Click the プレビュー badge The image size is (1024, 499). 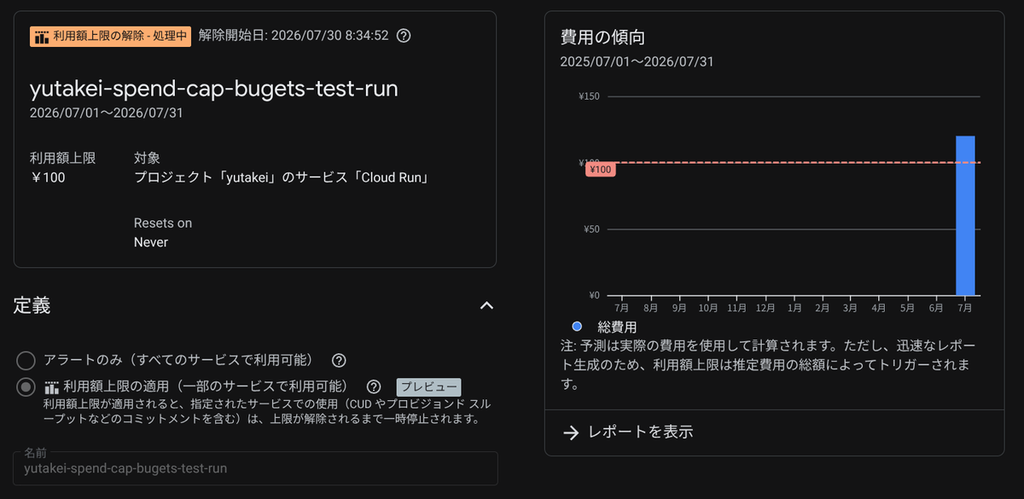point(428,387)
